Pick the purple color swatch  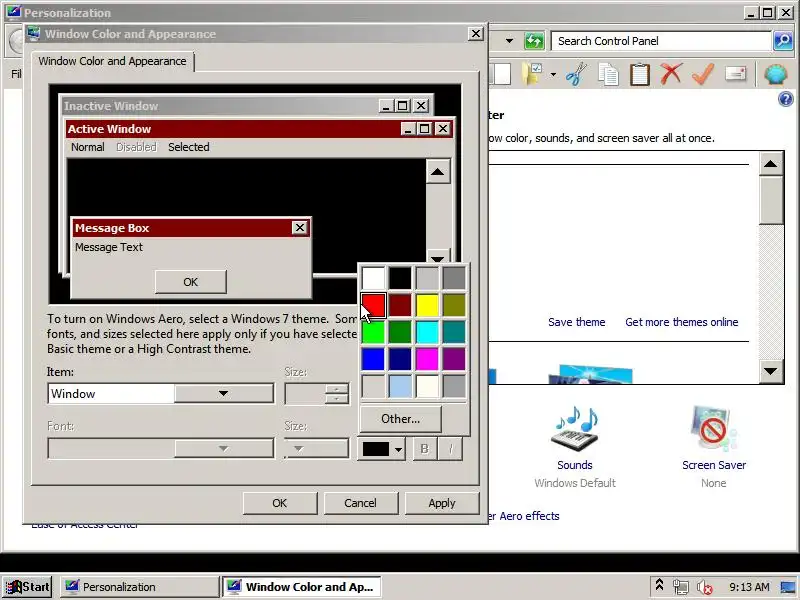[454, 359]
